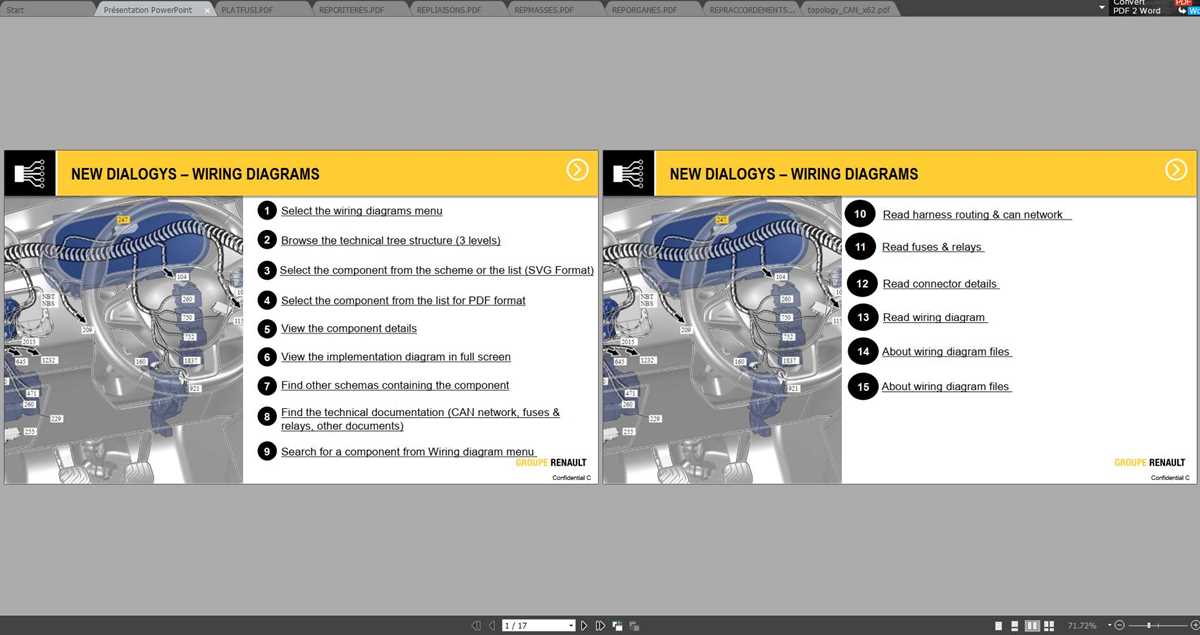The image size is (1200, 635).
Task: Open the Convert PDF 2 Word tool
Action: pos(1155,7)
